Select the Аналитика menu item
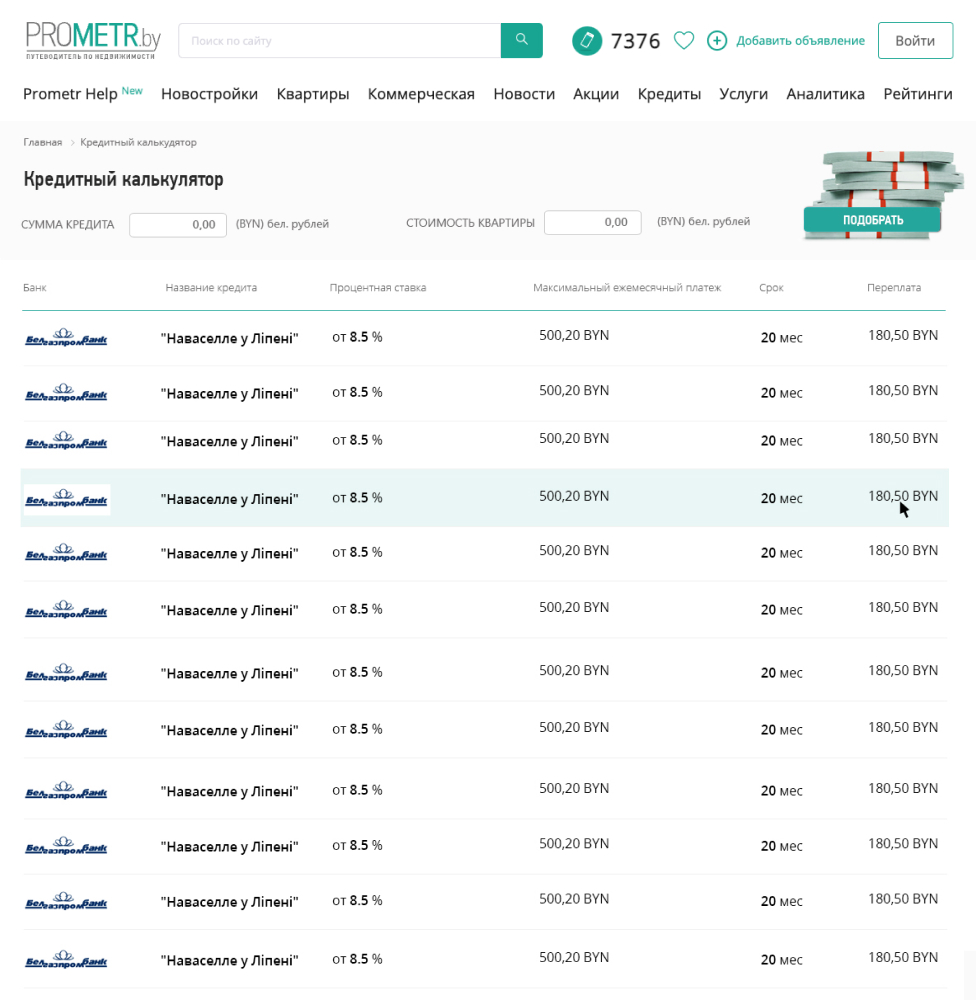This screenshot has height=1000, width=976. pyautogui.click(x=825, y=94)
